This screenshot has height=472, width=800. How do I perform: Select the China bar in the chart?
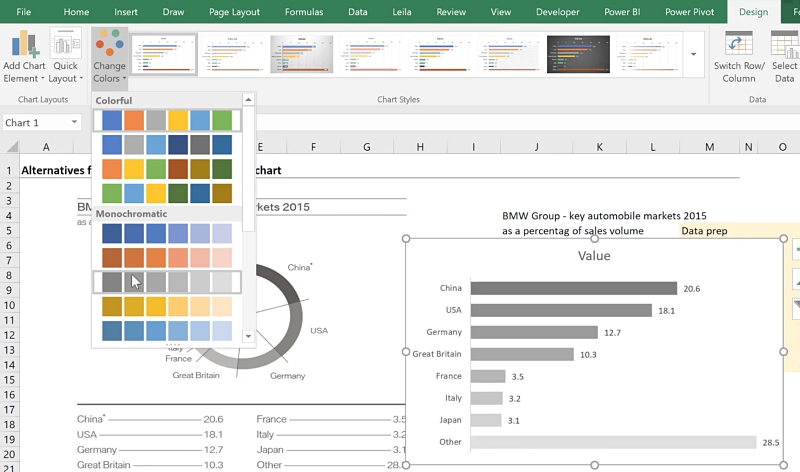coord(572,288)
